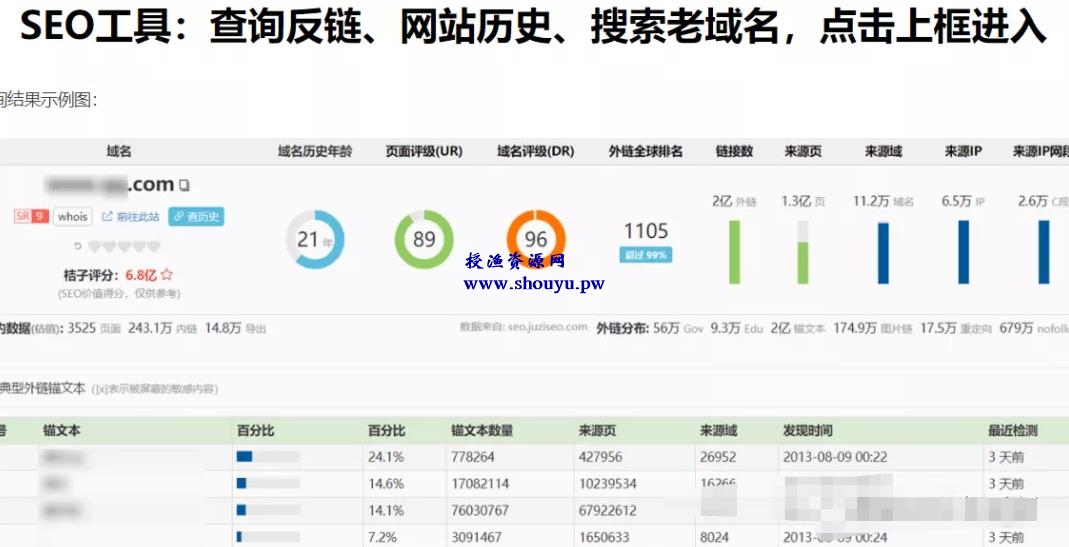
Task: Click the 超过 99% badge
Action: pyautogui.click(x=646, y=255)
